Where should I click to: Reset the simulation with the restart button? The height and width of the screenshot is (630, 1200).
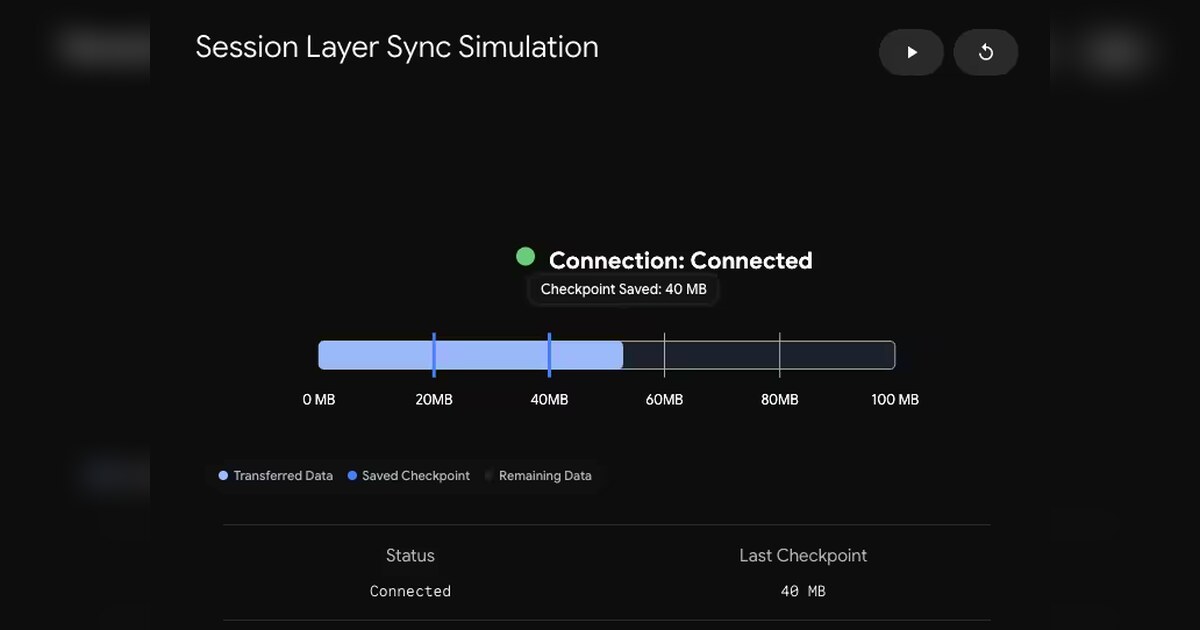(x=985, y=52)
